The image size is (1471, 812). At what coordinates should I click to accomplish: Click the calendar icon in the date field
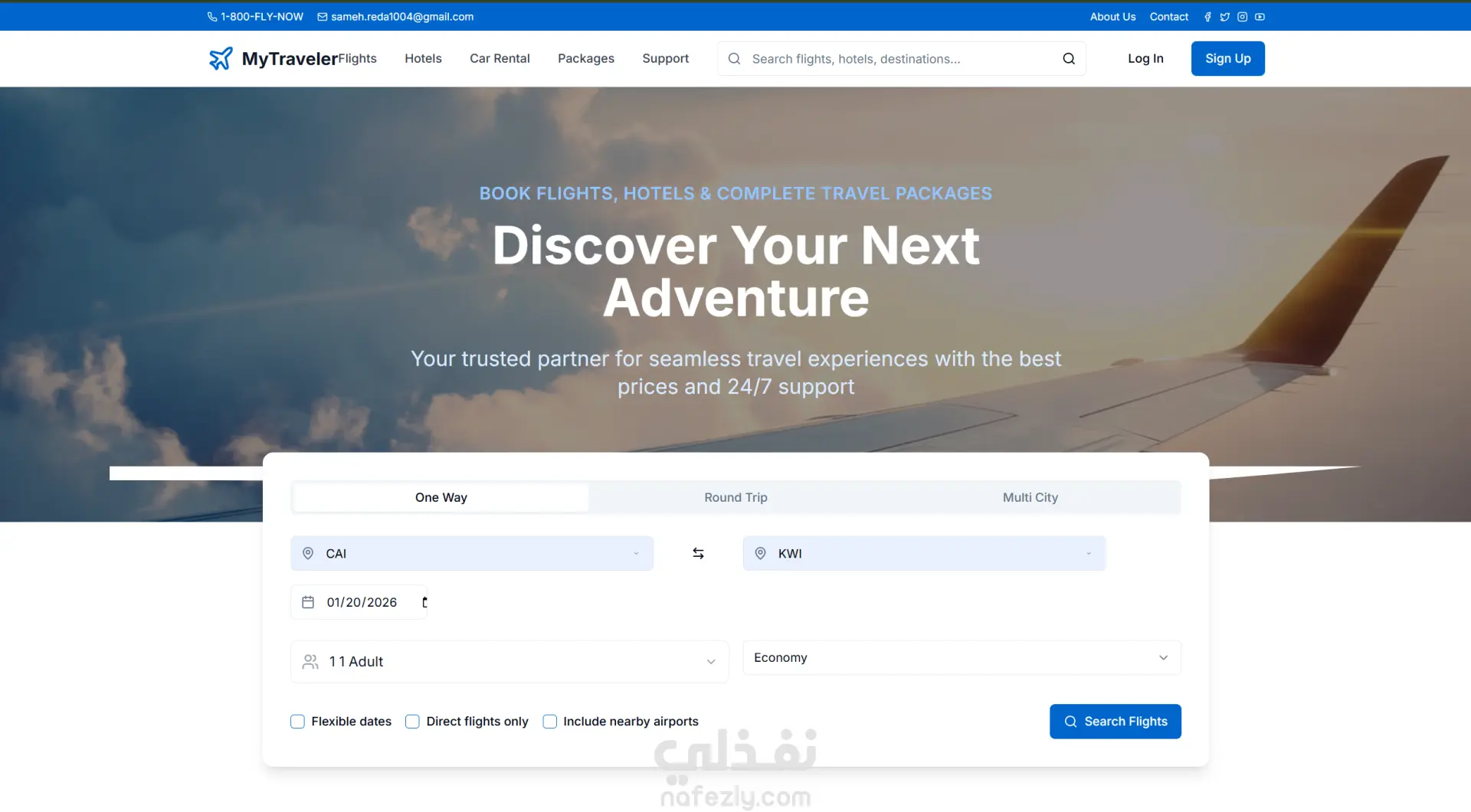click(x=308, y=602)
